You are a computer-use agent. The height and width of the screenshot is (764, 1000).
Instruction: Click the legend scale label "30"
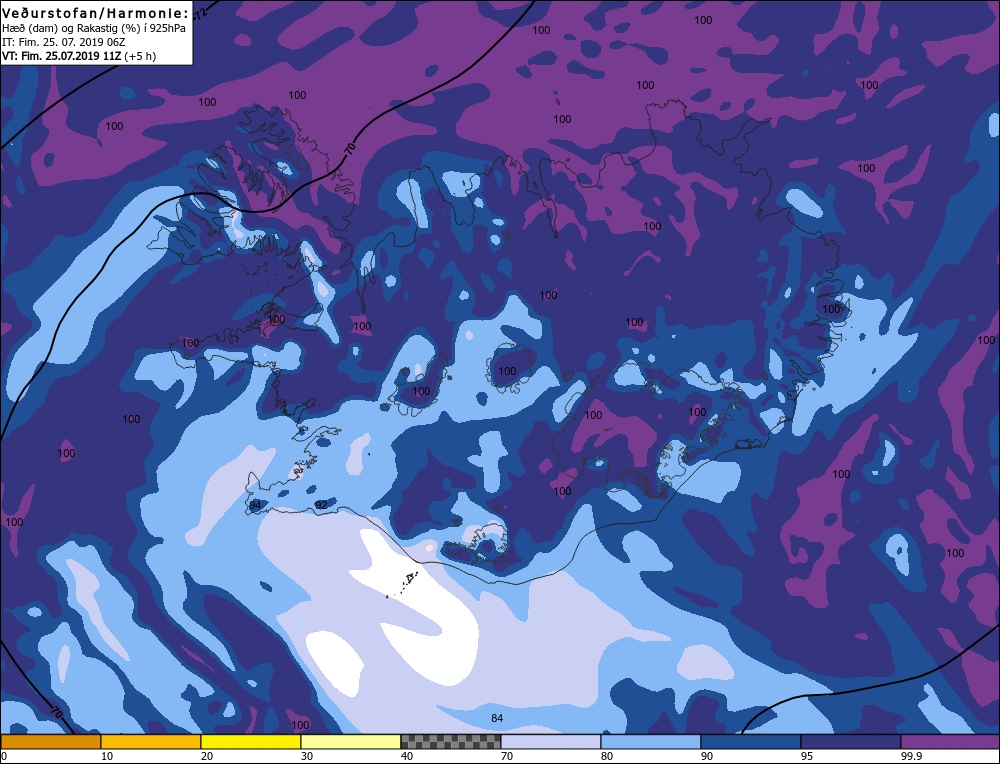point(307,756)
